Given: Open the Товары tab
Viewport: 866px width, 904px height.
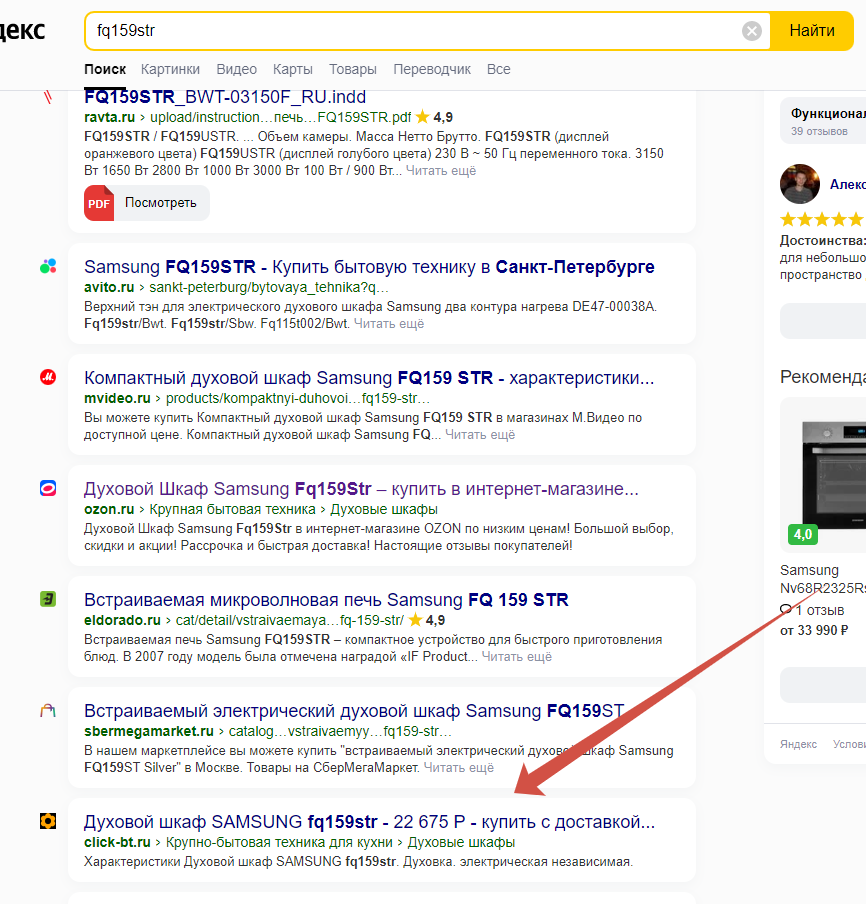Looking at the screenshot, I should click(x=353, y=69).
